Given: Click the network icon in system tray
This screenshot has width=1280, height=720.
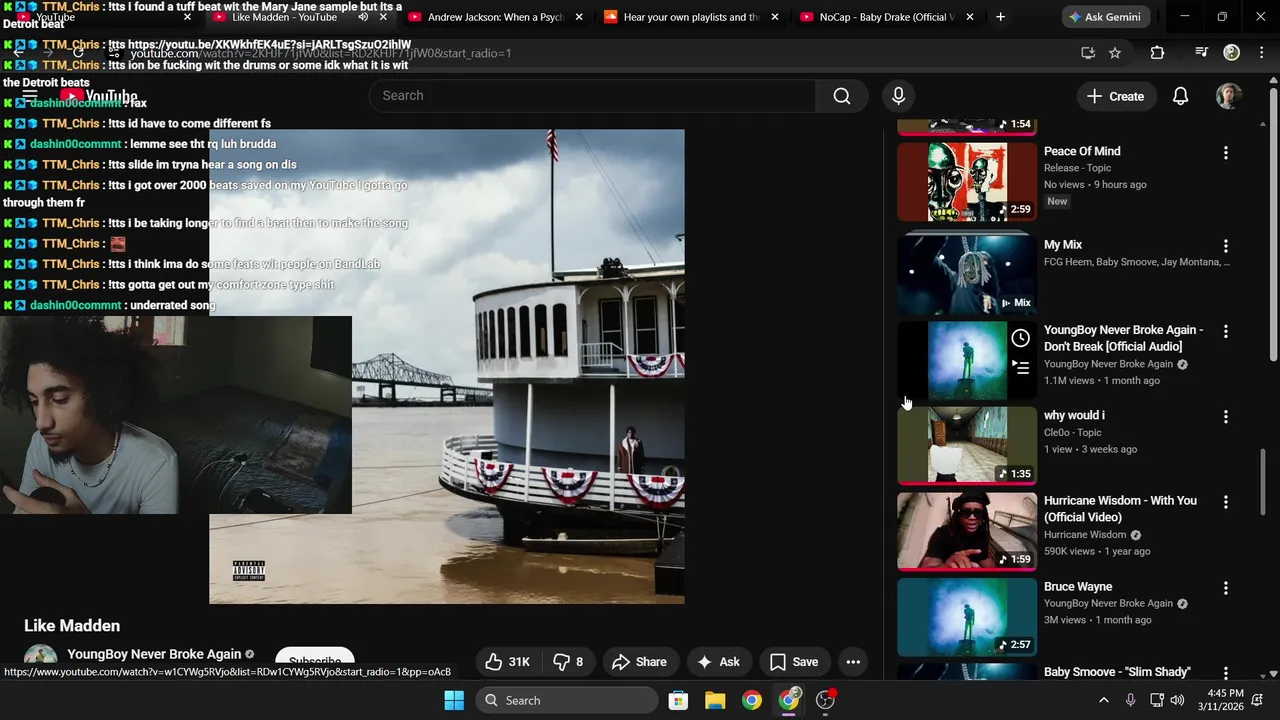Looking at the screenshot, I should [1156, 700].
